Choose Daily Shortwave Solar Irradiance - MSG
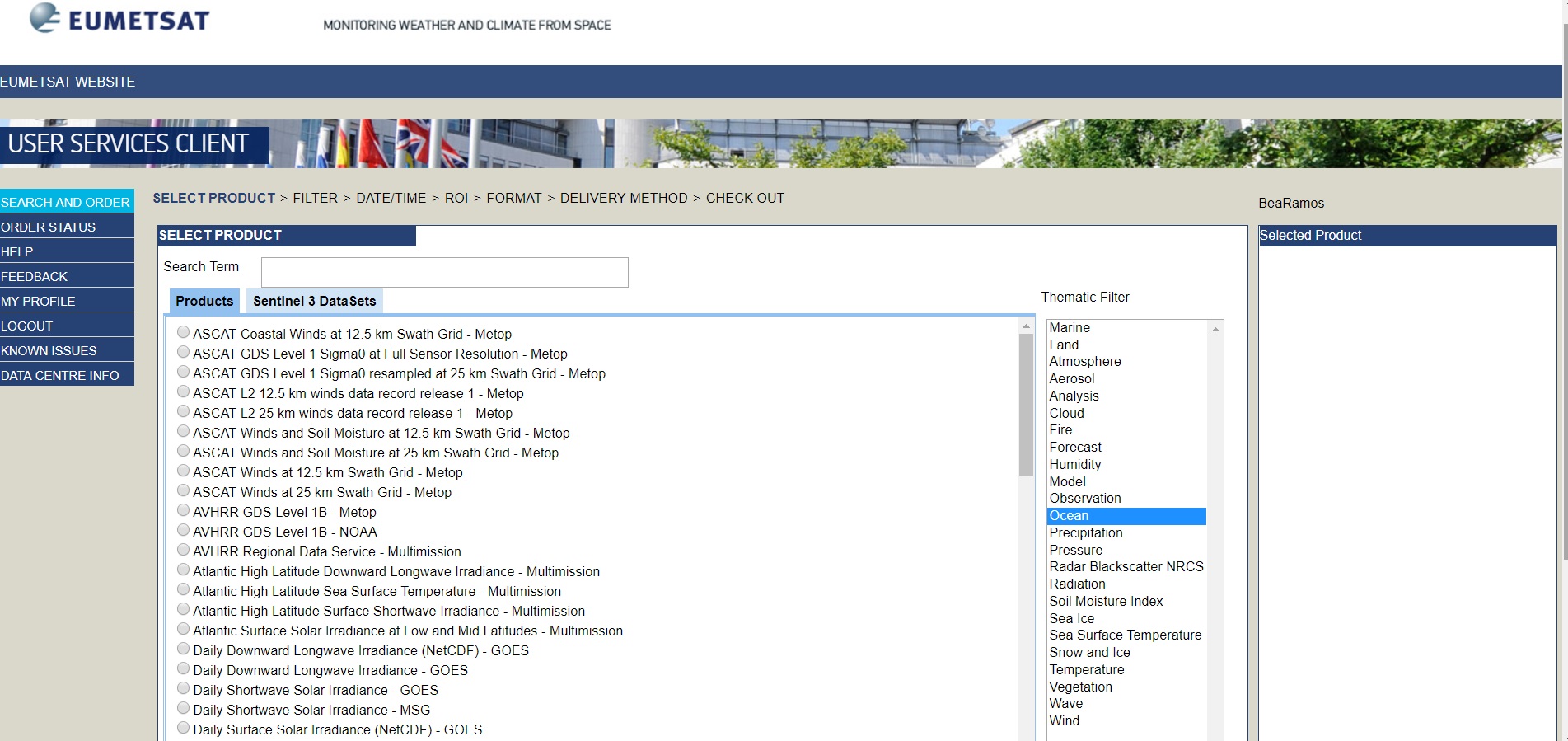 pos(183,709)
